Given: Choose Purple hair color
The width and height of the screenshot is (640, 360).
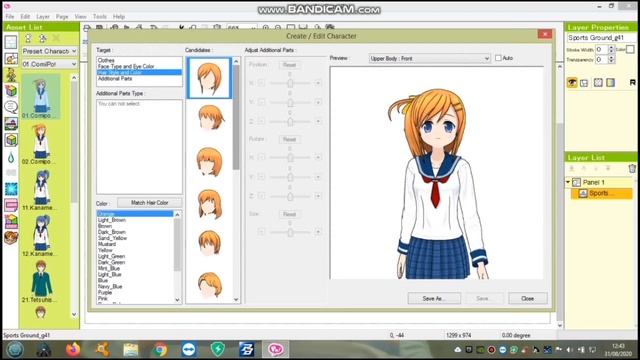Looking at the screenshot, I should tap(105, 293).
